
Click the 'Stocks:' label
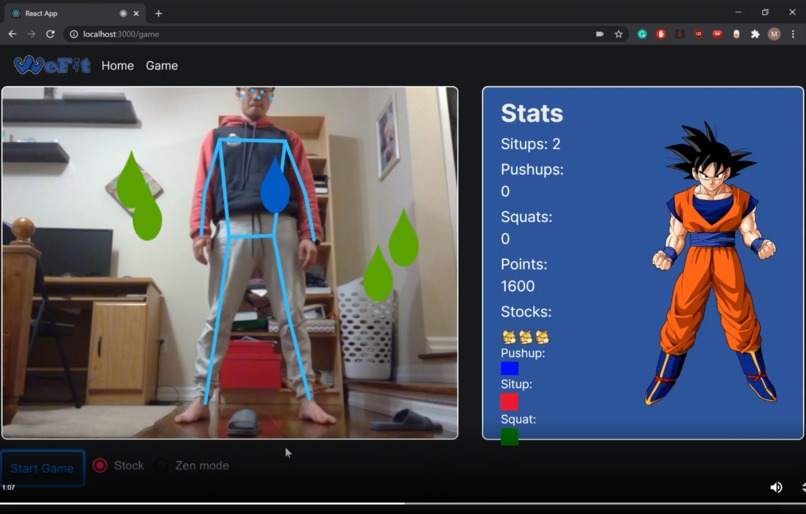(x=526, y=311)
